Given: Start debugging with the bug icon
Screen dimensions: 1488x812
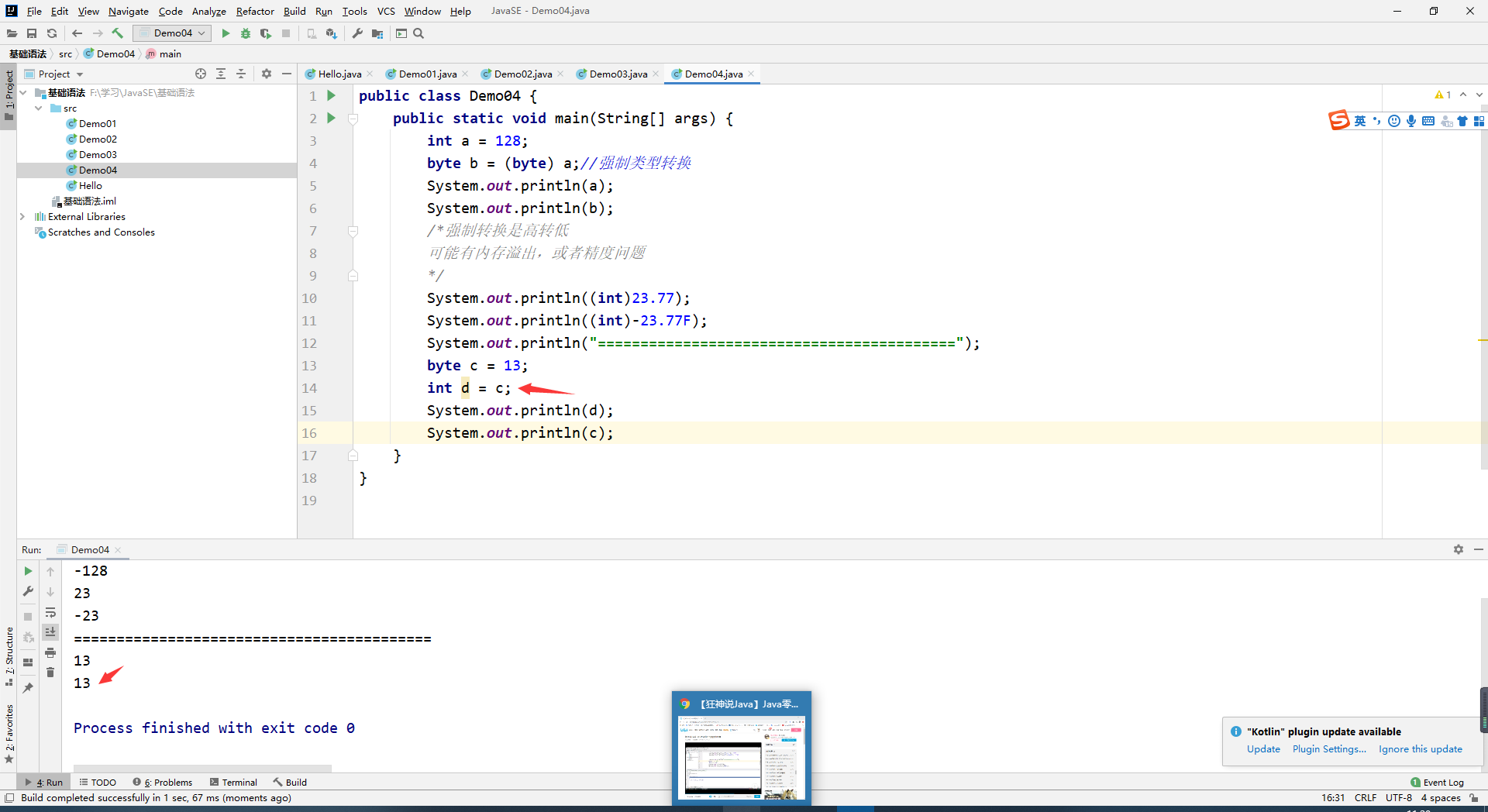Looking at the screenshot, I should [x=246, y=33].
